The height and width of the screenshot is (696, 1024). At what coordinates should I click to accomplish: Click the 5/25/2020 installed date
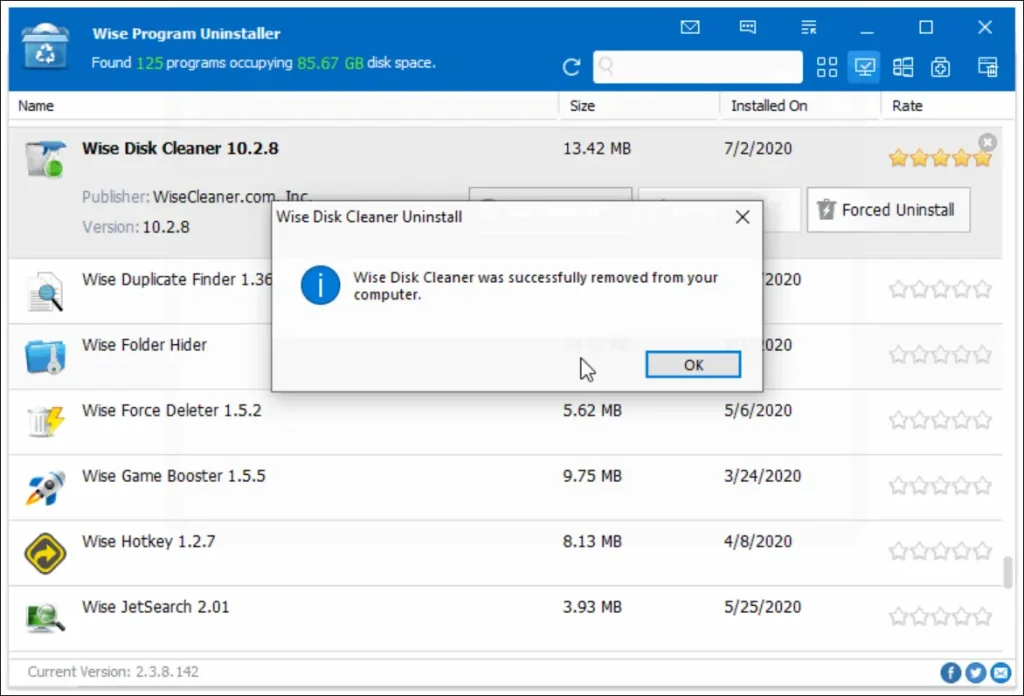[762, 607]
